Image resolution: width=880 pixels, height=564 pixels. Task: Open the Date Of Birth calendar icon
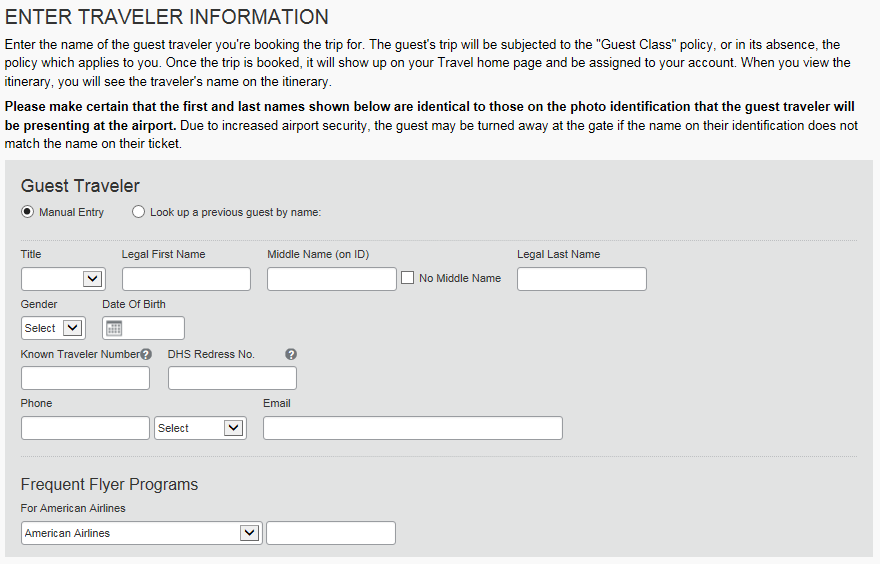[113, 328]
